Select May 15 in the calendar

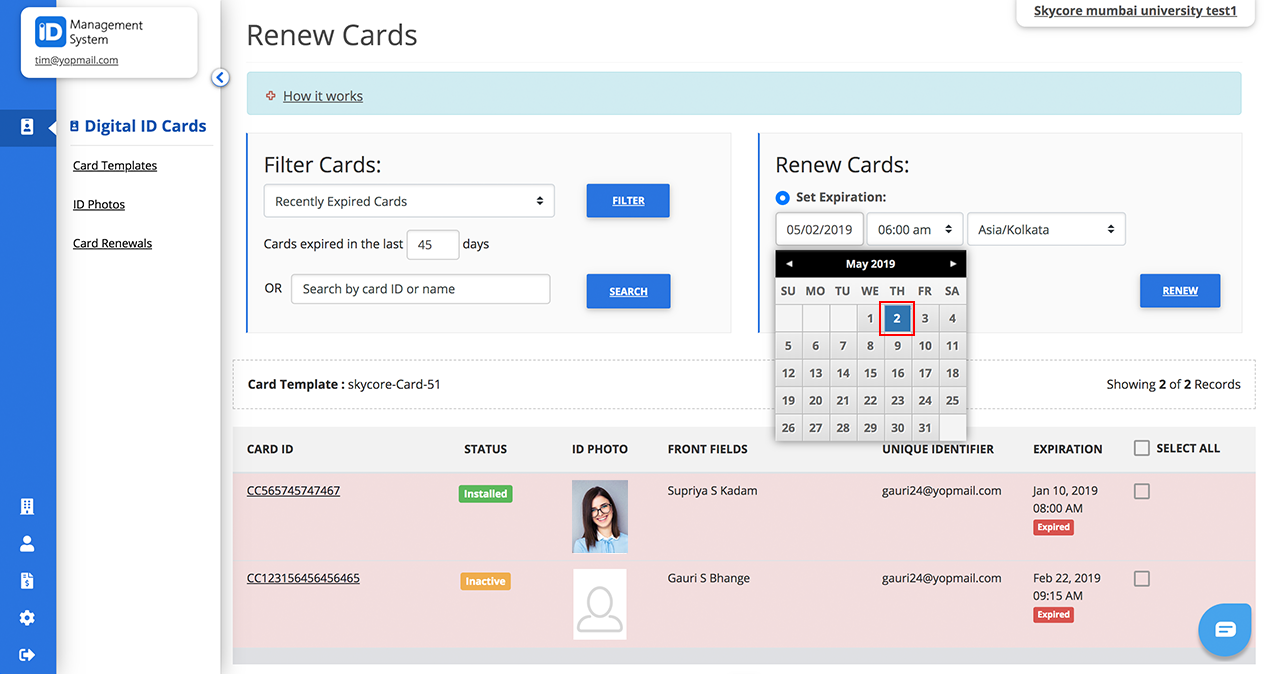[870, 373]
